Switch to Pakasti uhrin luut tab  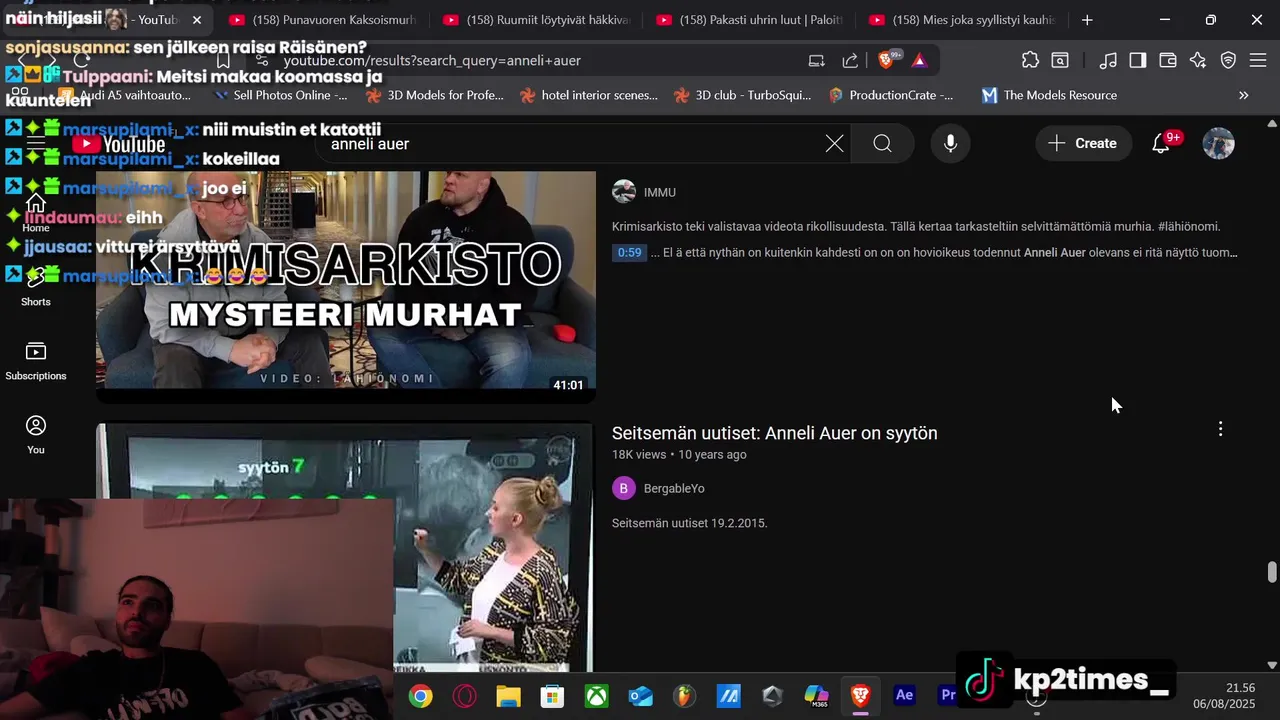click(x=750, y=20)
